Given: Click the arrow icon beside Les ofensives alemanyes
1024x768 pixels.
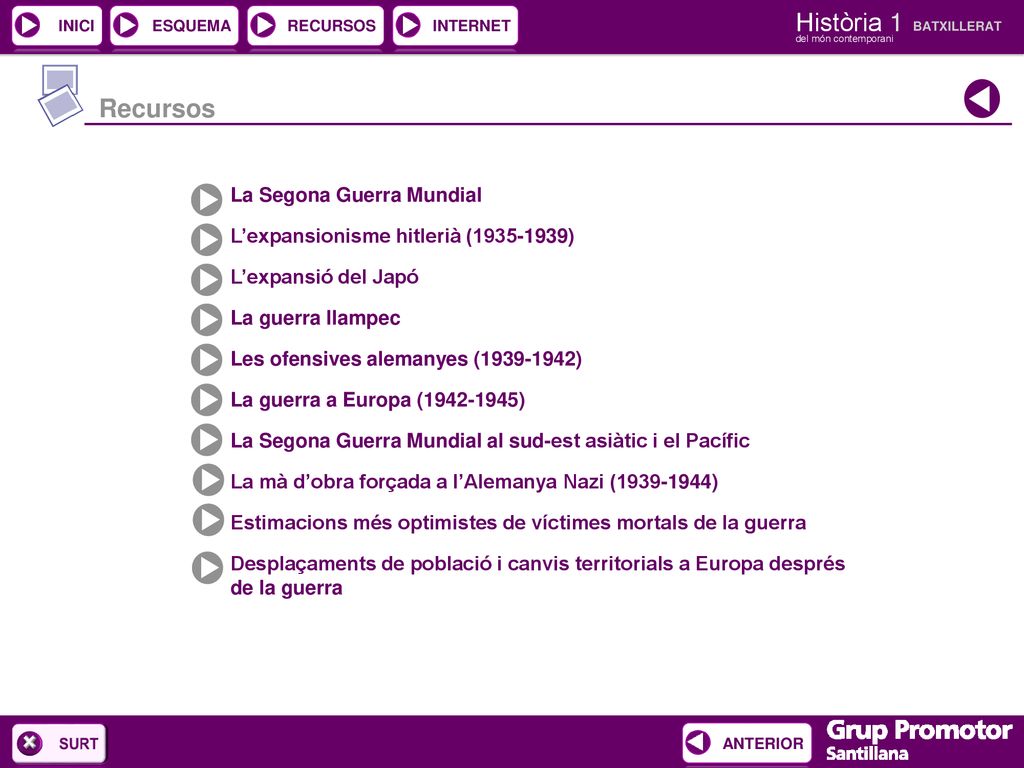Looking at the screenshot, I should click(x=206, y=360).
